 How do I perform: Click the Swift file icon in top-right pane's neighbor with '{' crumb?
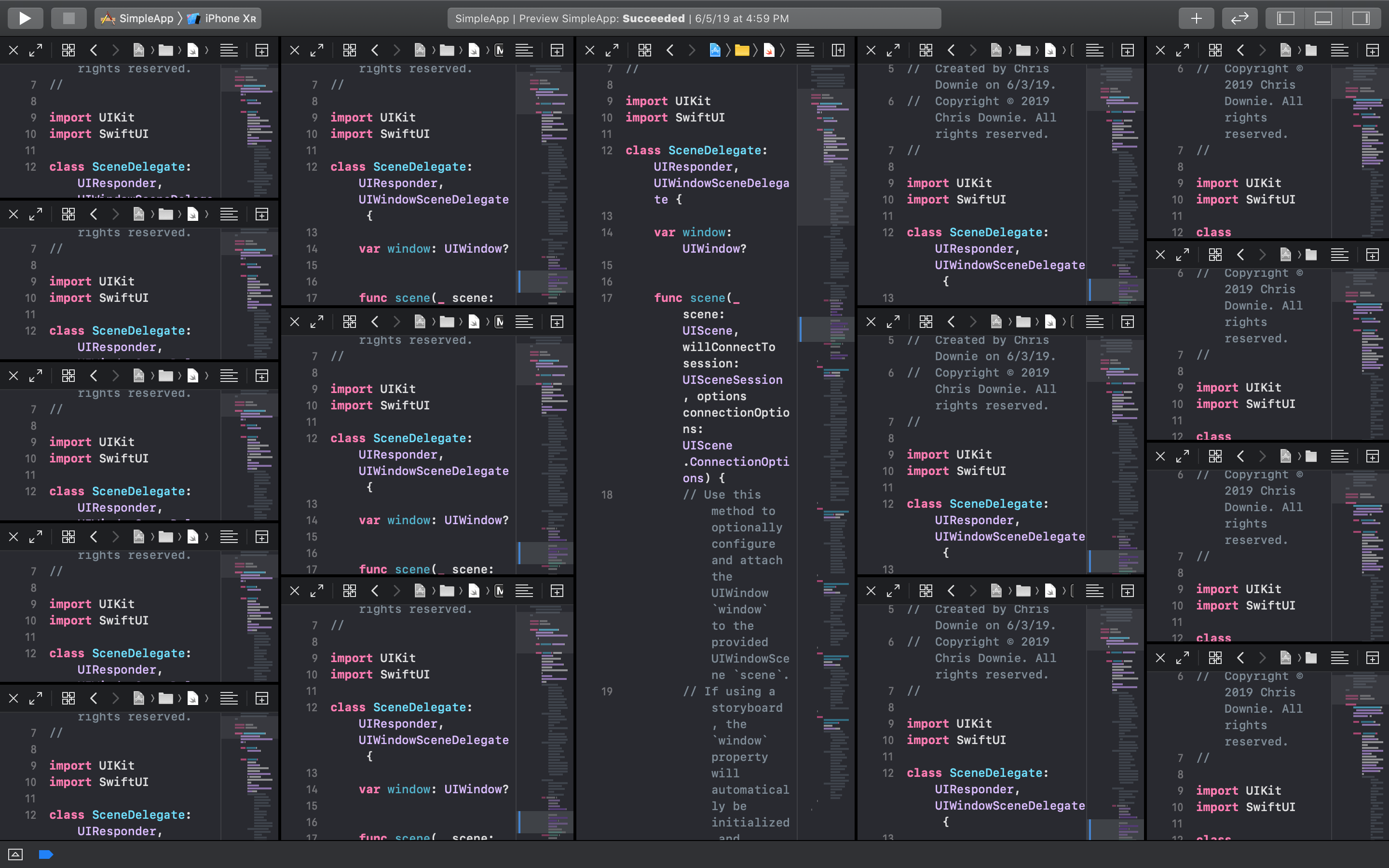[x=1050, y=51]
